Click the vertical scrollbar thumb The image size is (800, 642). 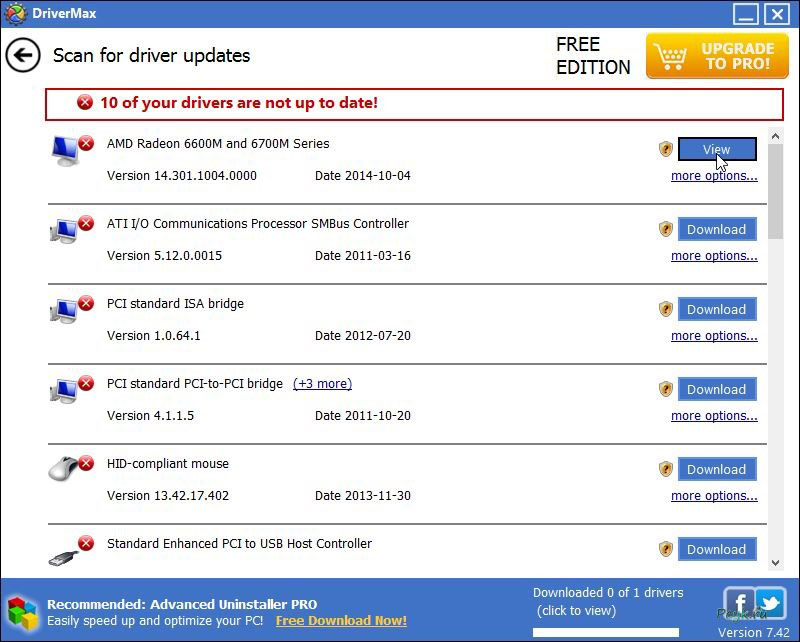pos(776,192)
